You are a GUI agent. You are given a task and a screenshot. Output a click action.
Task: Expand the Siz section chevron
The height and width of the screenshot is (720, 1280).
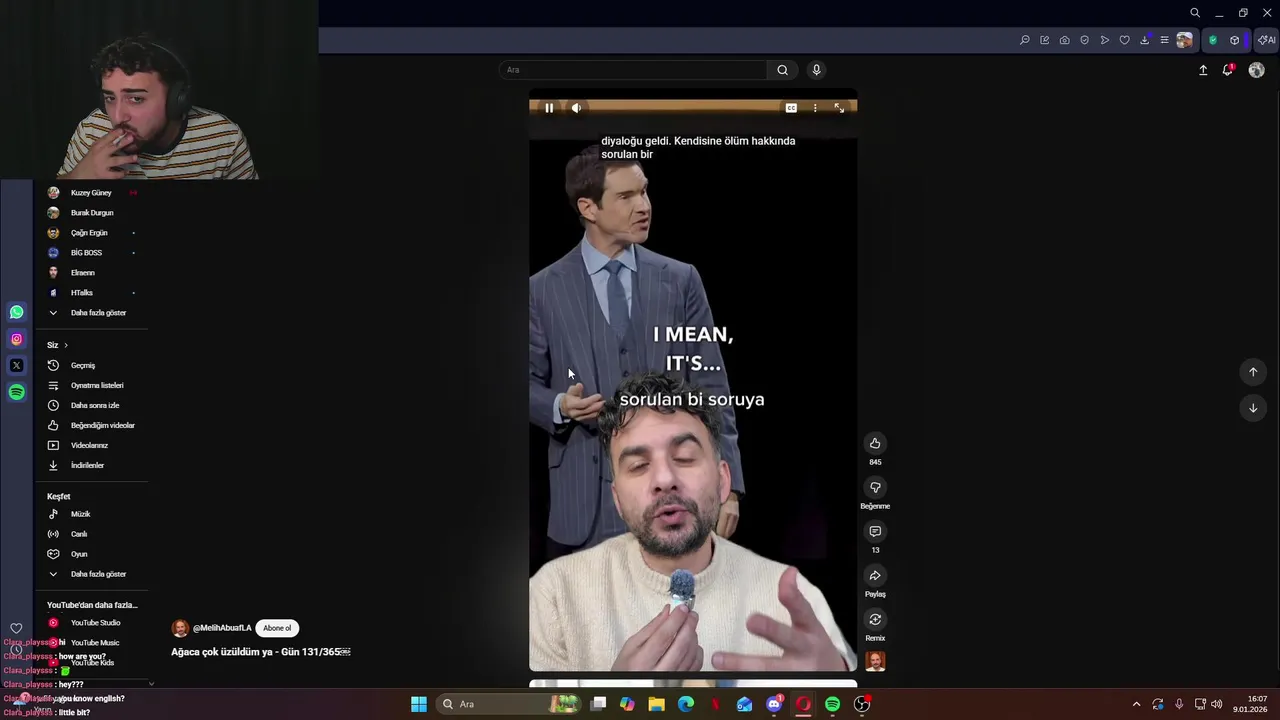[x=66, y=345]
